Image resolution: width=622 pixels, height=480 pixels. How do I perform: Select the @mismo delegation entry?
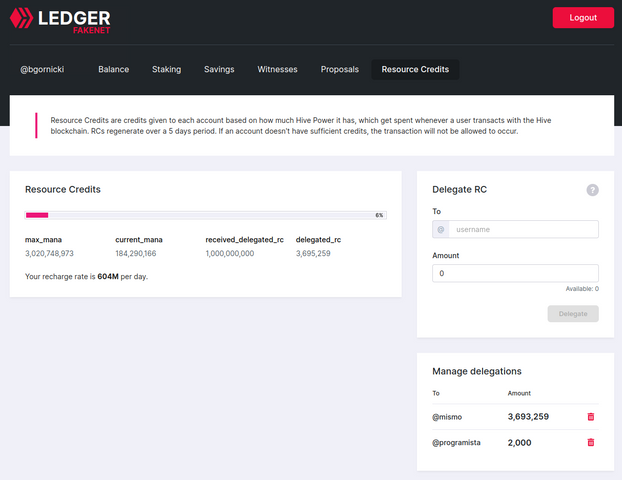click(448, 416)
